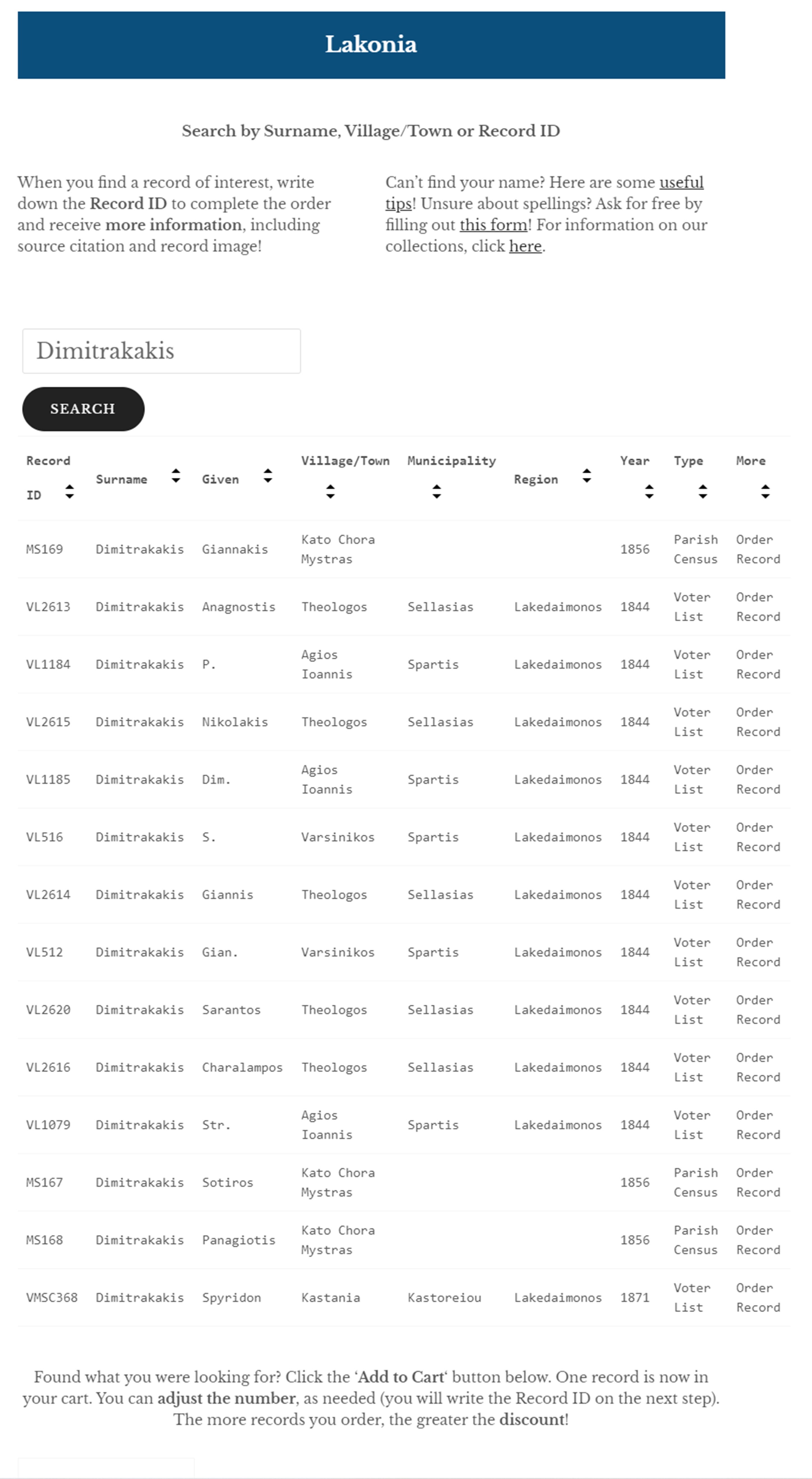Follow the collections 'here' link

pyautogui.click(x=525, y=246)
